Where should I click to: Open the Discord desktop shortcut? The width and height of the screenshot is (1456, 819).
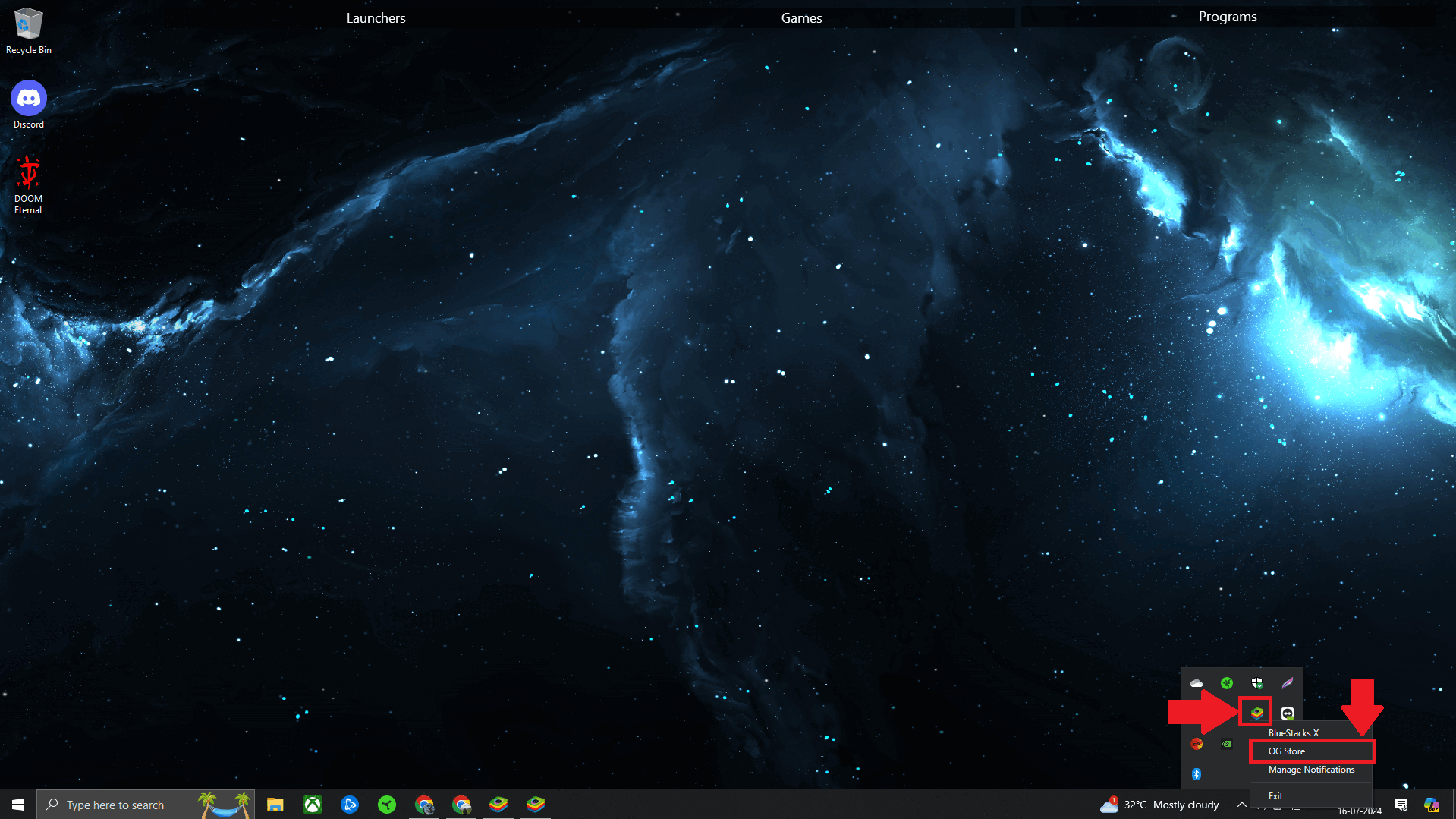[x=28, y=99]
